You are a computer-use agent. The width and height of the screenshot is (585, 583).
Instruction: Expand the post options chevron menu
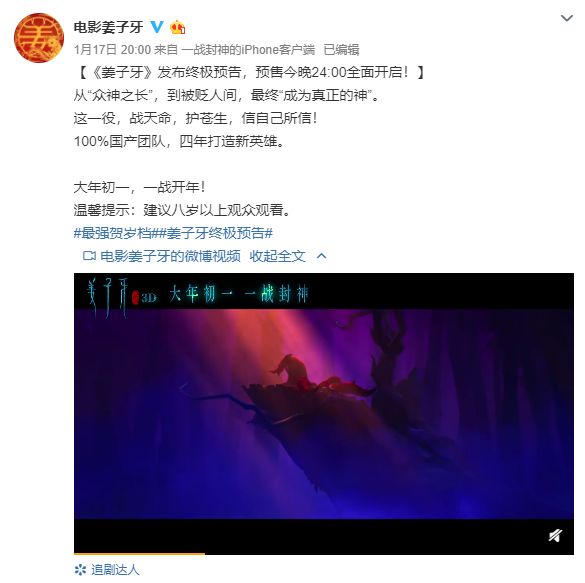pos(566,18)
